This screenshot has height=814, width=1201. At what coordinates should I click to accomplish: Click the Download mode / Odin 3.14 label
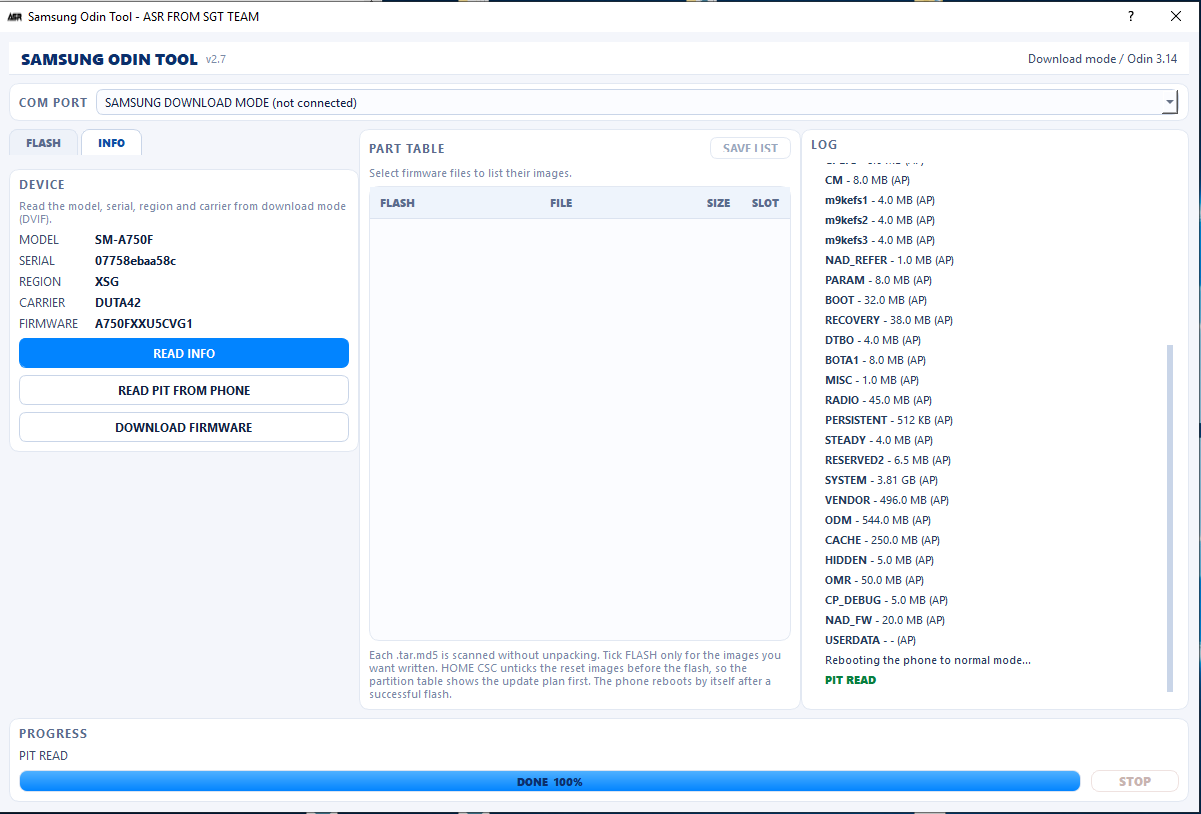[1102, 59]
